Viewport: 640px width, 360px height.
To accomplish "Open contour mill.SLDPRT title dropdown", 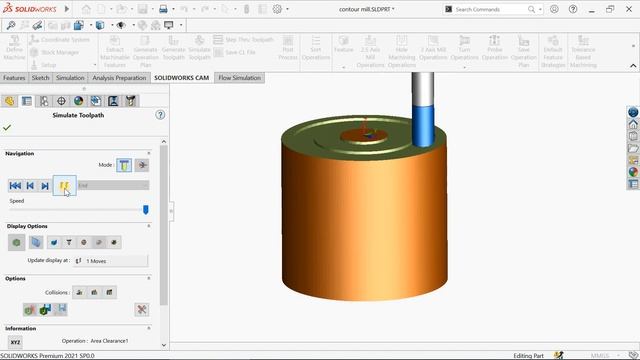I will point(367,9).
